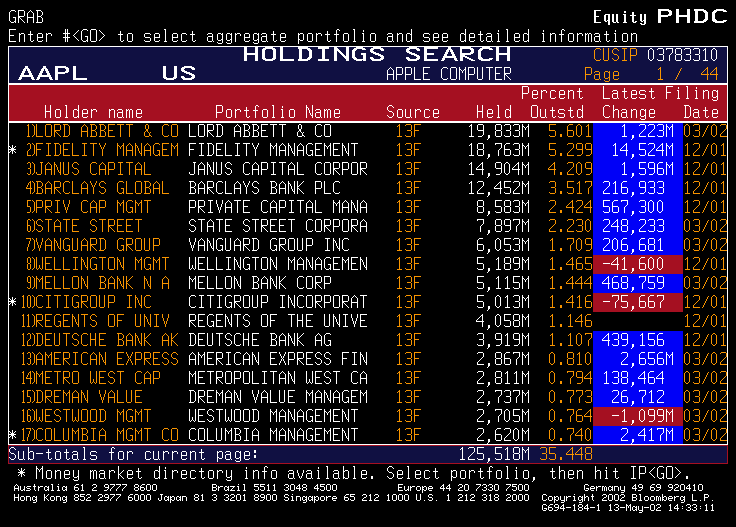
Task: Click the asterisk marker beside Citigroup Inc
Action: click(13, 301)
